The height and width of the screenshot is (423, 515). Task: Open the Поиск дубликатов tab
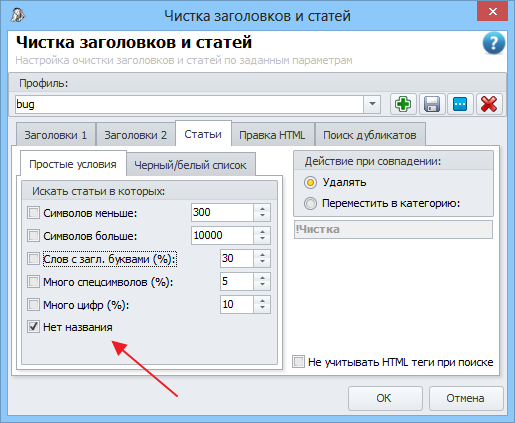click(370, 135)
